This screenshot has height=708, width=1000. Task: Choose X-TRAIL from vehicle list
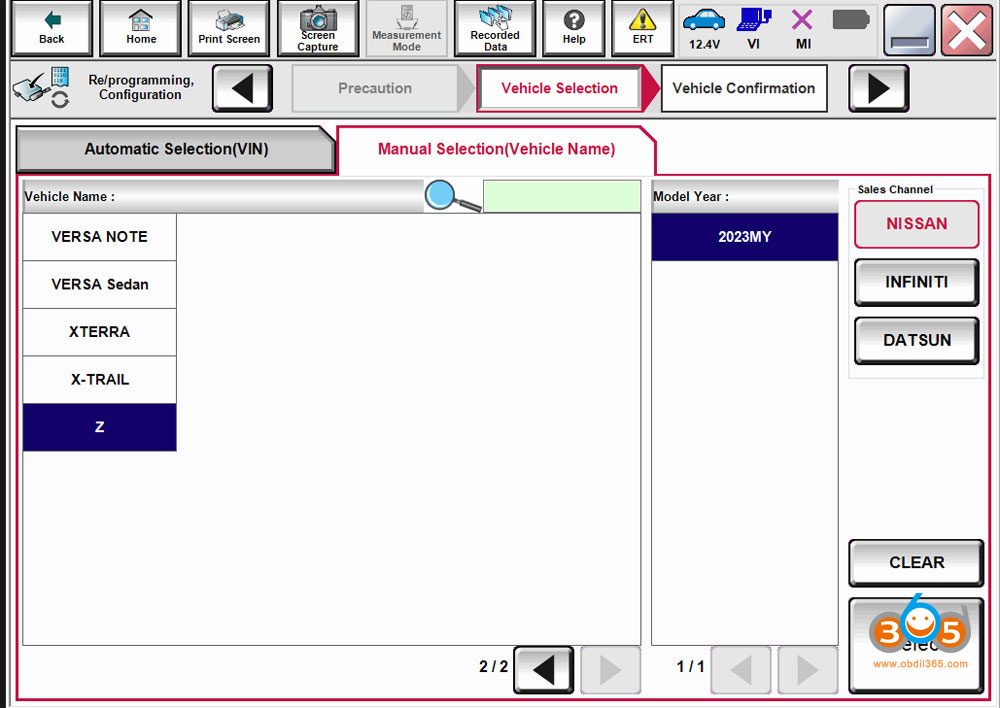coord(99,380)
